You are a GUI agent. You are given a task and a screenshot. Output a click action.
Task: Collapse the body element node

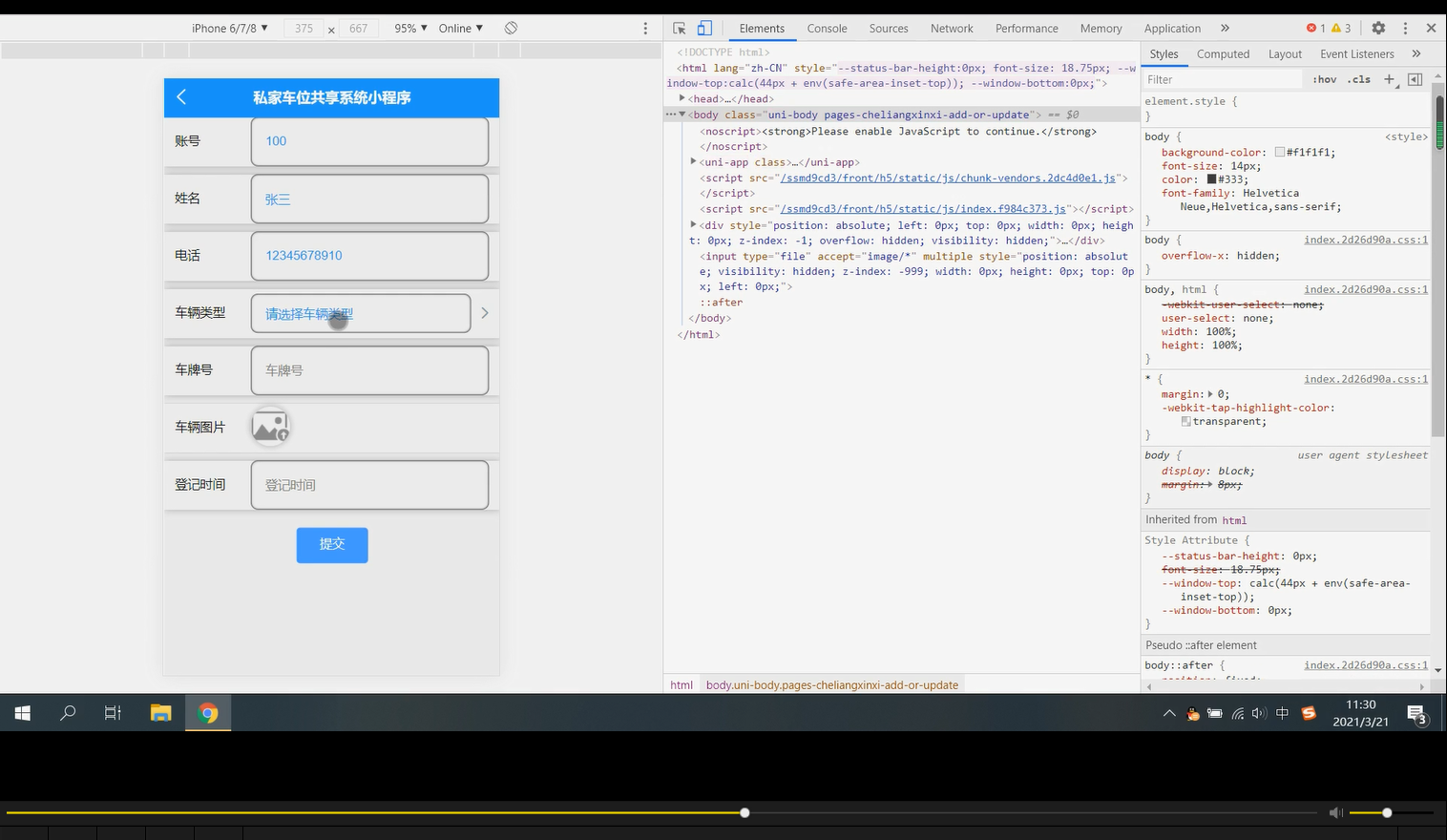(x=682, y=115)
